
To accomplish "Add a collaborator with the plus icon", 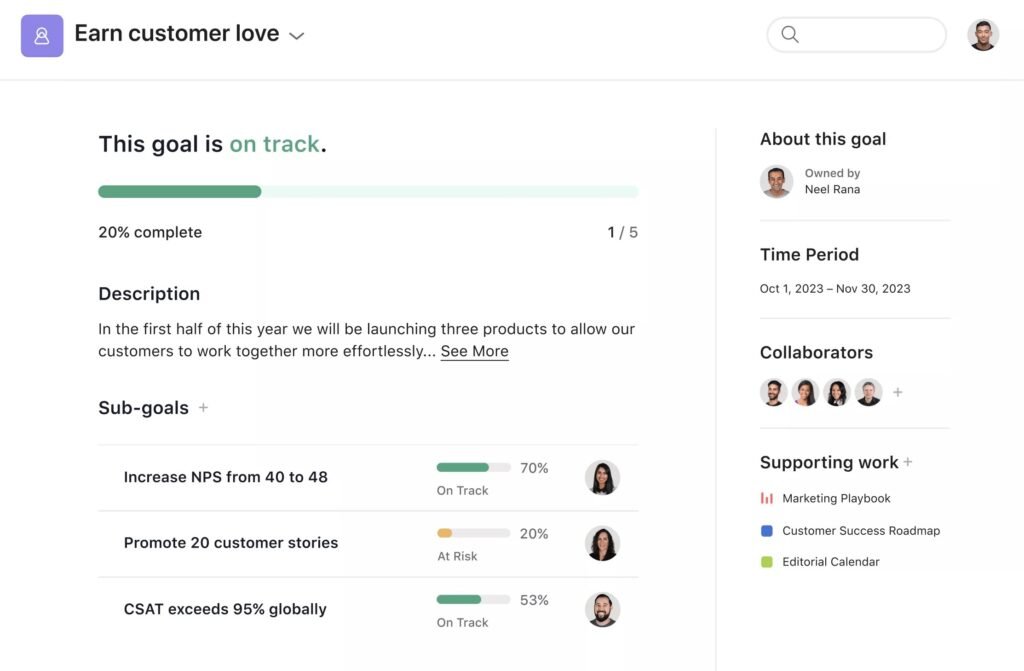I will pyautogui.click(x=898, y=393).
